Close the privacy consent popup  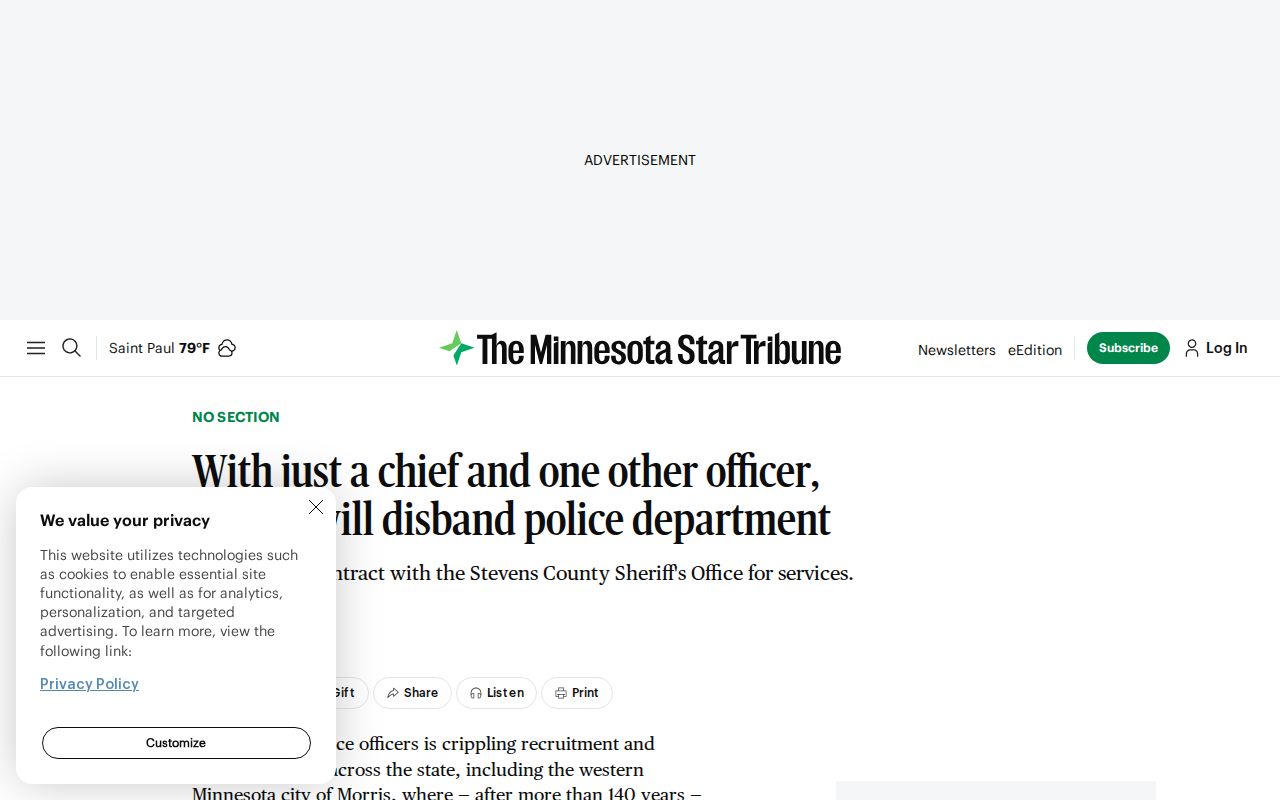[x=316, y=507]
